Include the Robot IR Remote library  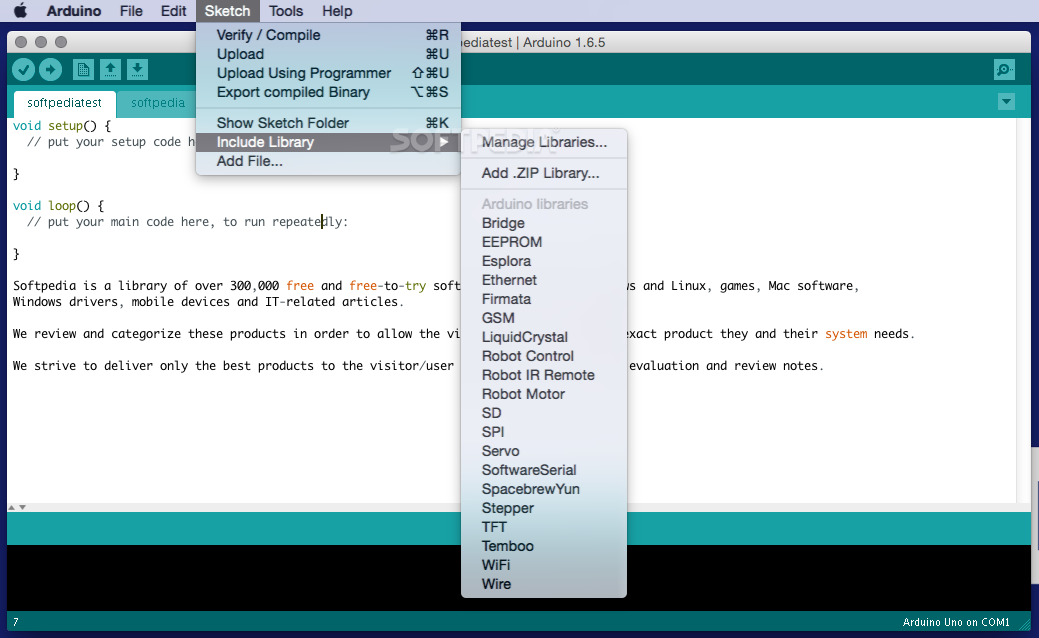543,375
